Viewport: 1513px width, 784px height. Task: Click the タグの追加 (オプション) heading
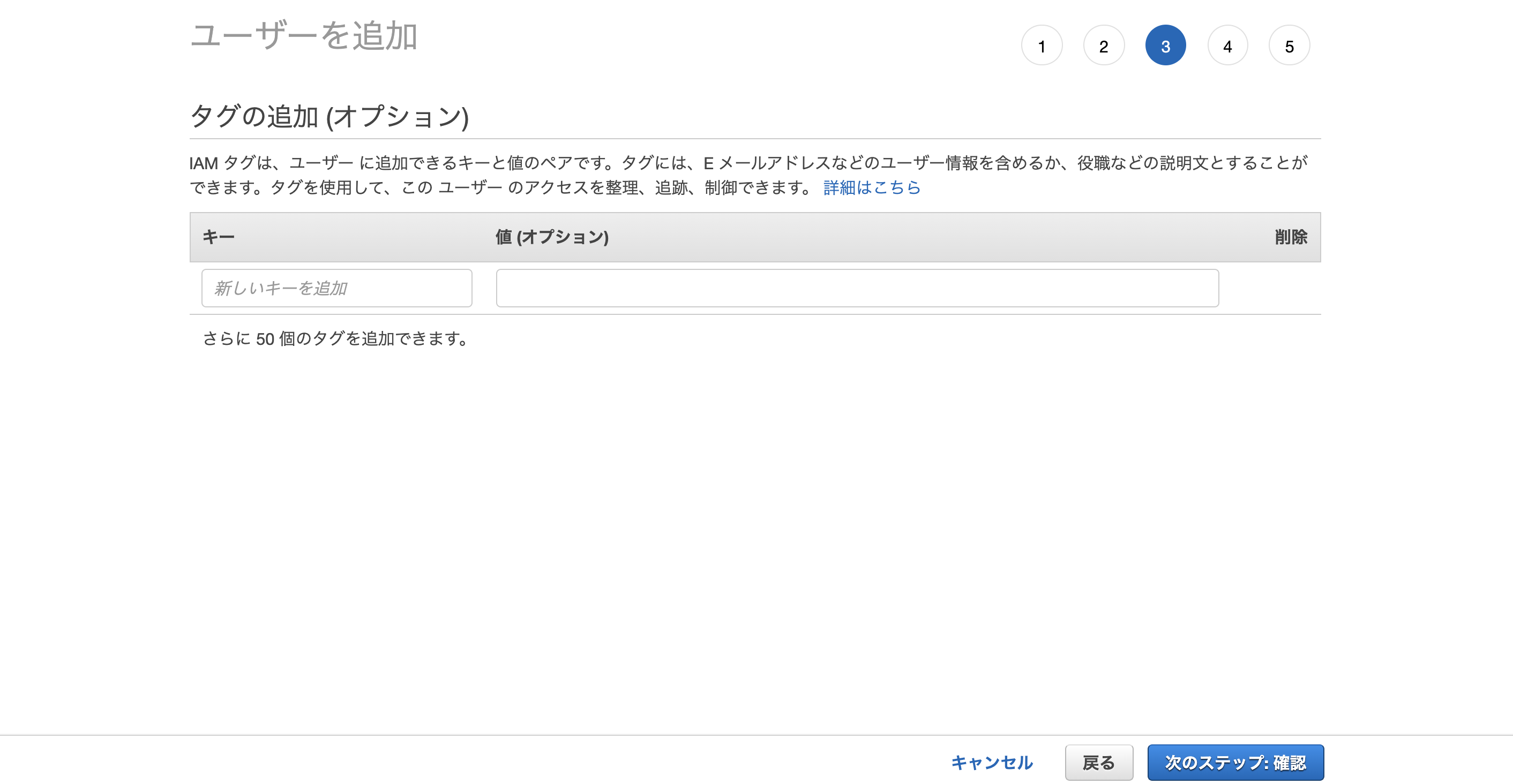coord(329,116)
